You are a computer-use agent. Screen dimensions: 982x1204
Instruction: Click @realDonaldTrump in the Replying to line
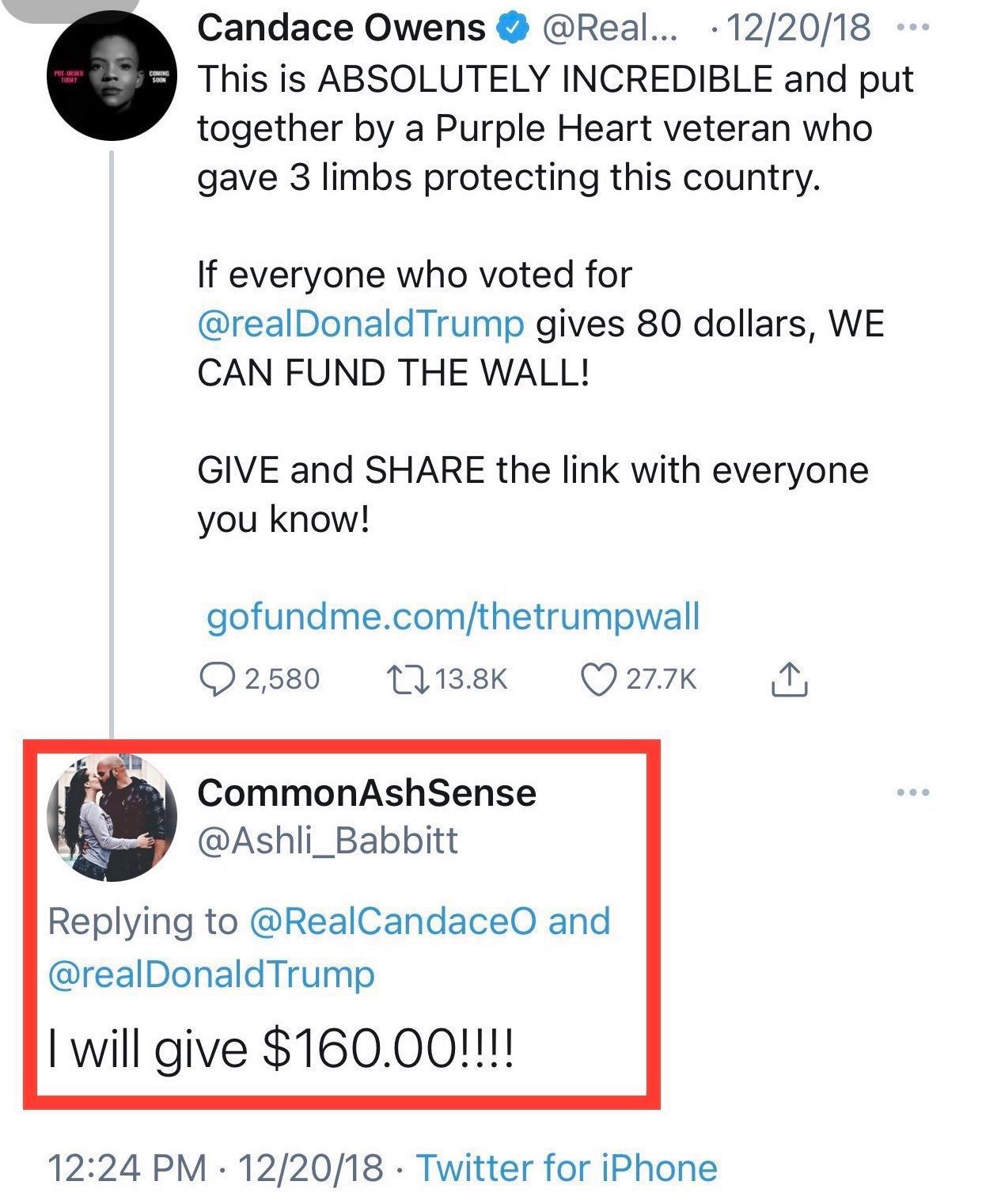pyautogui.click(x=211, y=974)
